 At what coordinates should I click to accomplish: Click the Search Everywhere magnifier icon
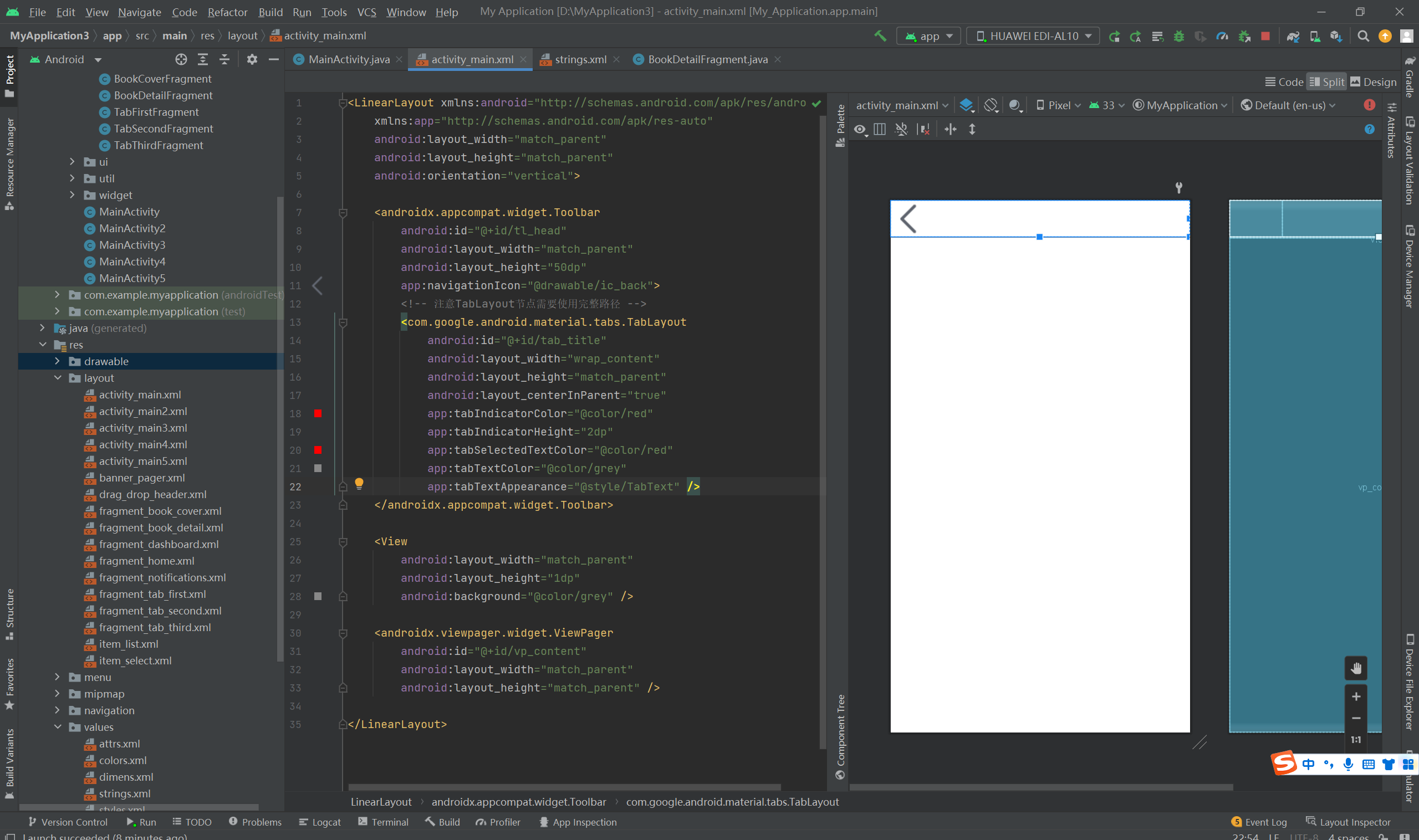pyautogui.click(x=1363, y=36)
